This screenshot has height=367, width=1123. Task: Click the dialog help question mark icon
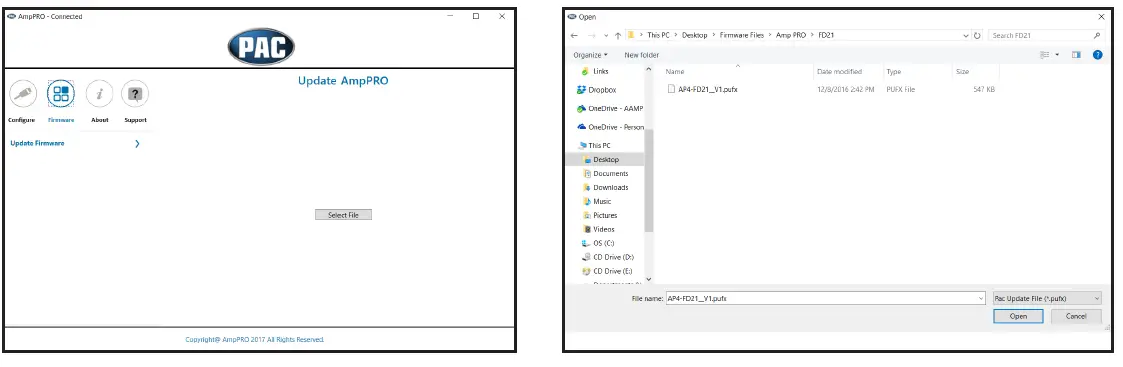(x=1097, y=54)
